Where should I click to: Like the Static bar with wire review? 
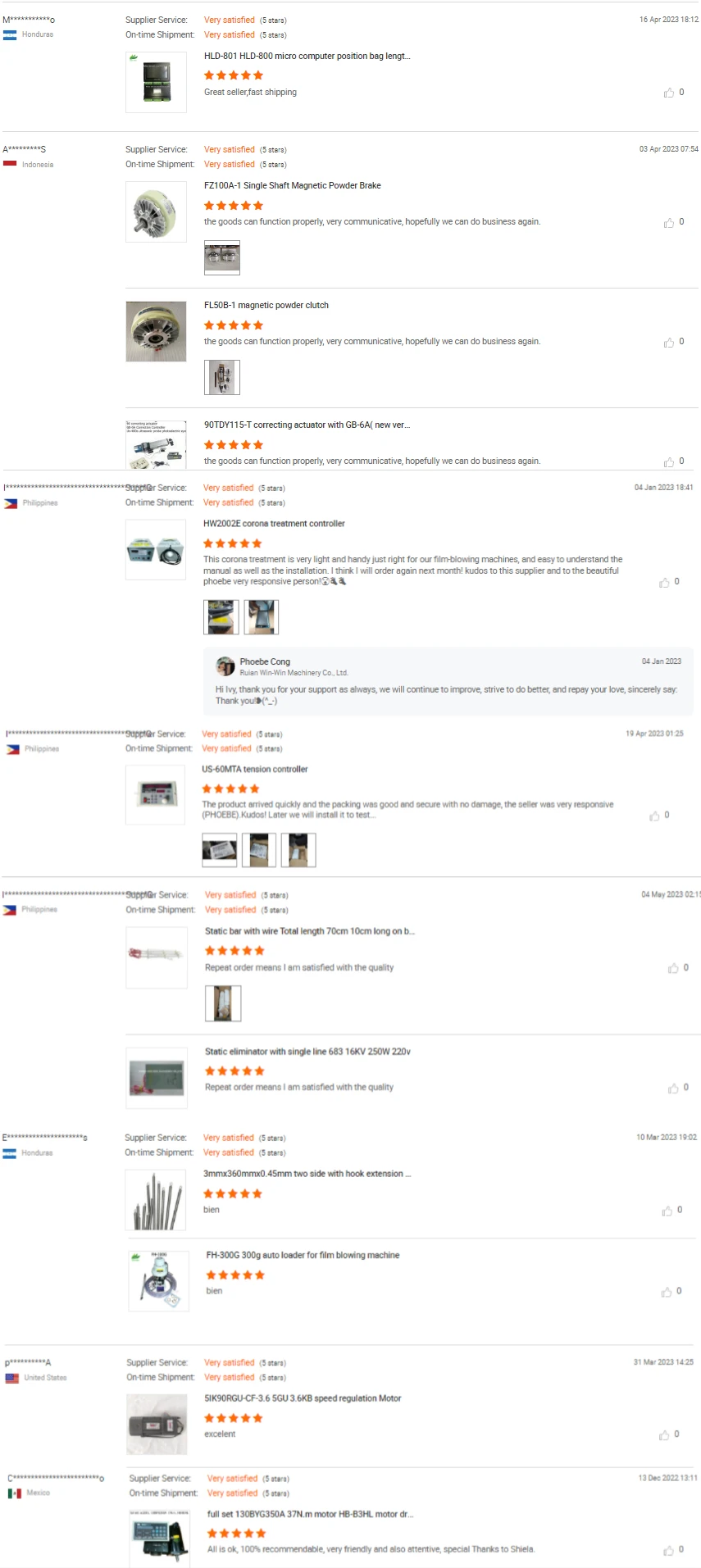tap(673, 968)
